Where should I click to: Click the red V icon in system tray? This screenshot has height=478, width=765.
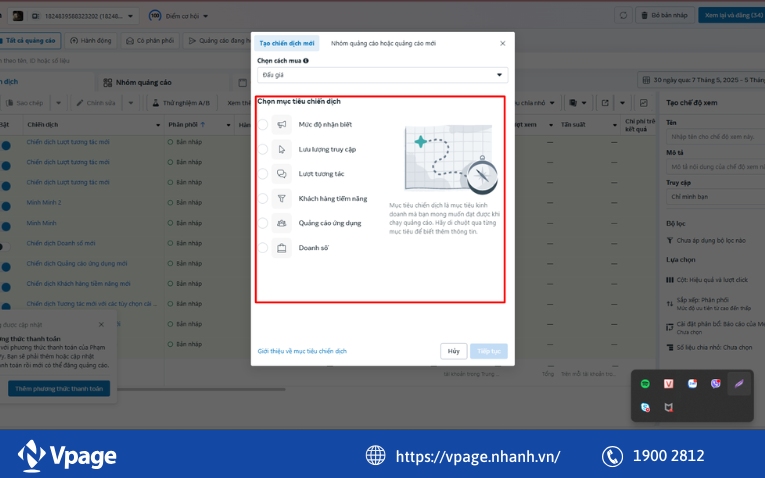(668, 384)
